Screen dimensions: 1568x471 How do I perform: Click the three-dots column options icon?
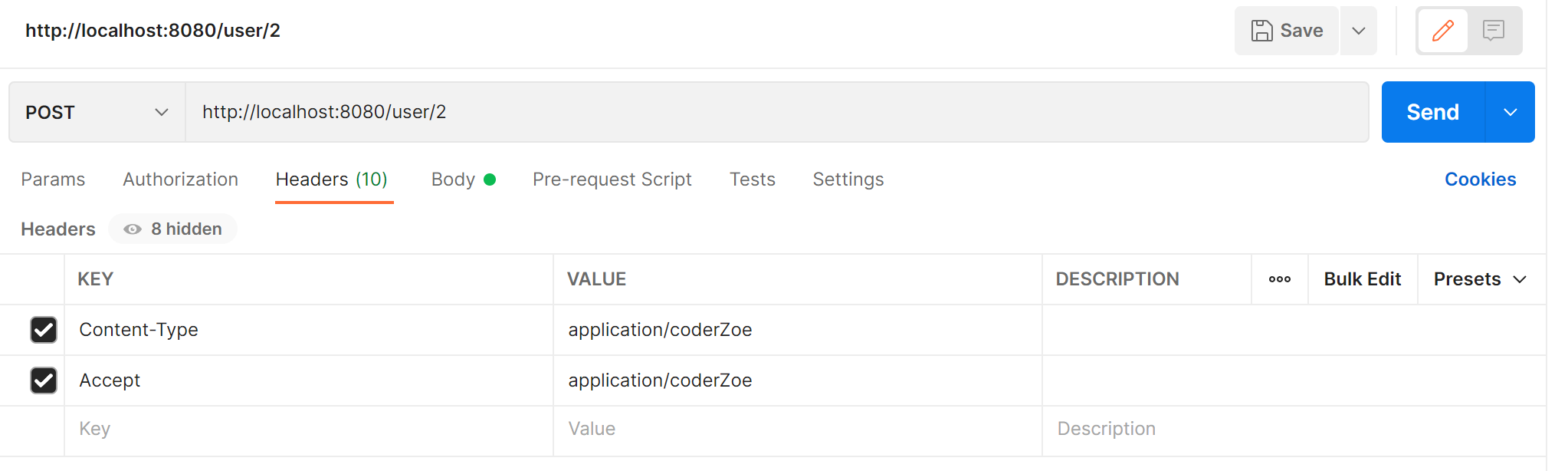click(x=1280, y=279)
